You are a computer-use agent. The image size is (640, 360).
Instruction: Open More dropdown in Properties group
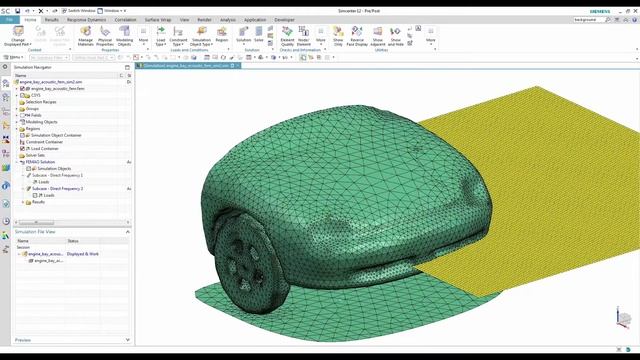click(x=143, y=35)
